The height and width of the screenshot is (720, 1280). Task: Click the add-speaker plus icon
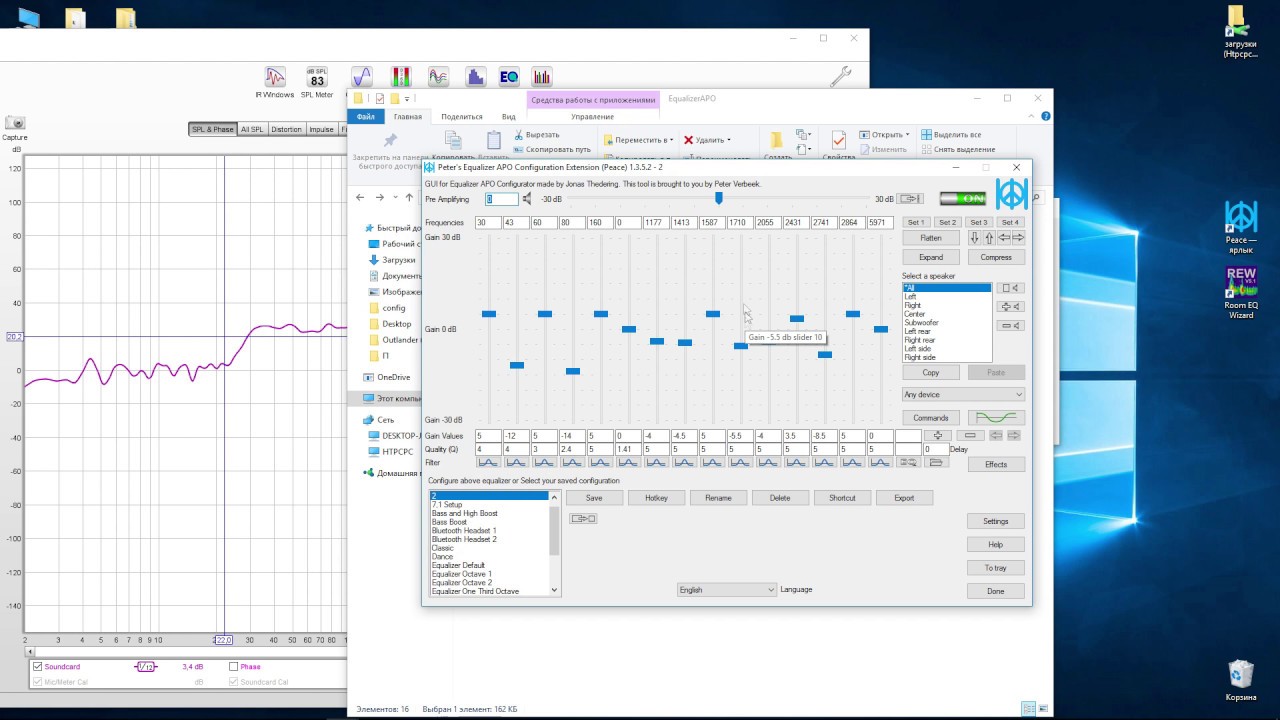[x=1011, y=307]
